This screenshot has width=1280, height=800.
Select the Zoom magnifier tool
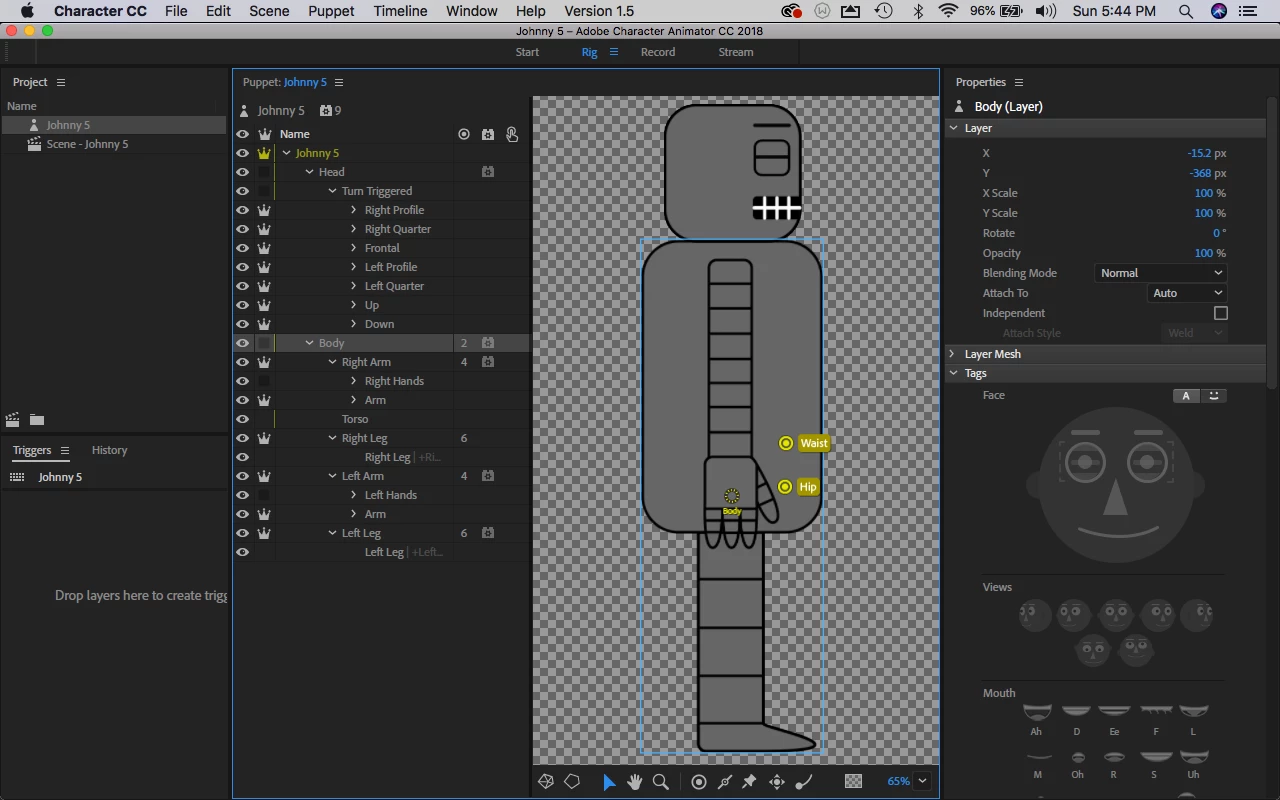point(660,782)
